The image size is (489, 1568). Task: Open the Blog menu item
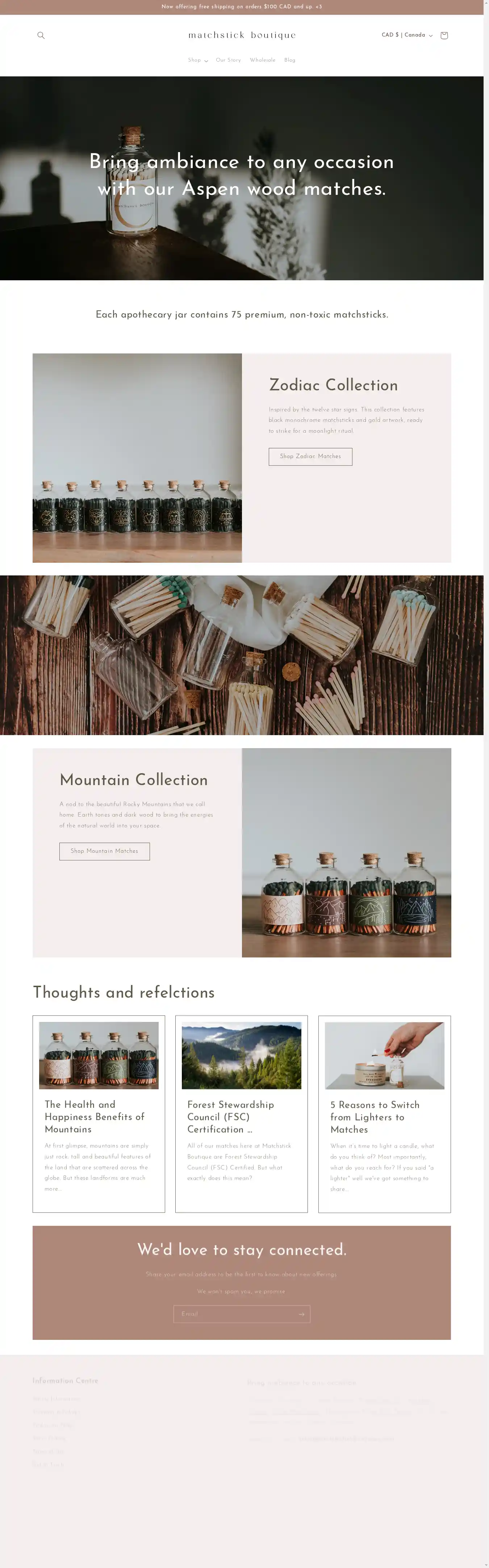(x=290, y=60)
